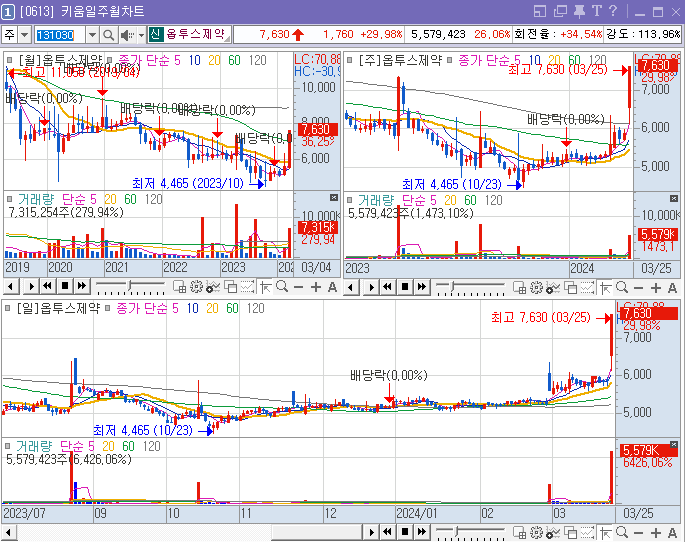Close the monthly volume panel with its x

pyautogui.click(x=334, y=198)
